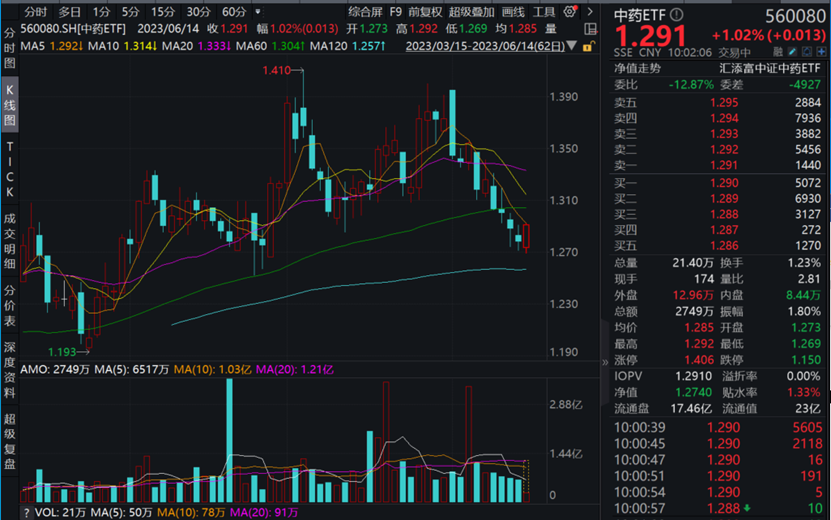Click the MA5 1.292 indicator label

tap(51, 46)
